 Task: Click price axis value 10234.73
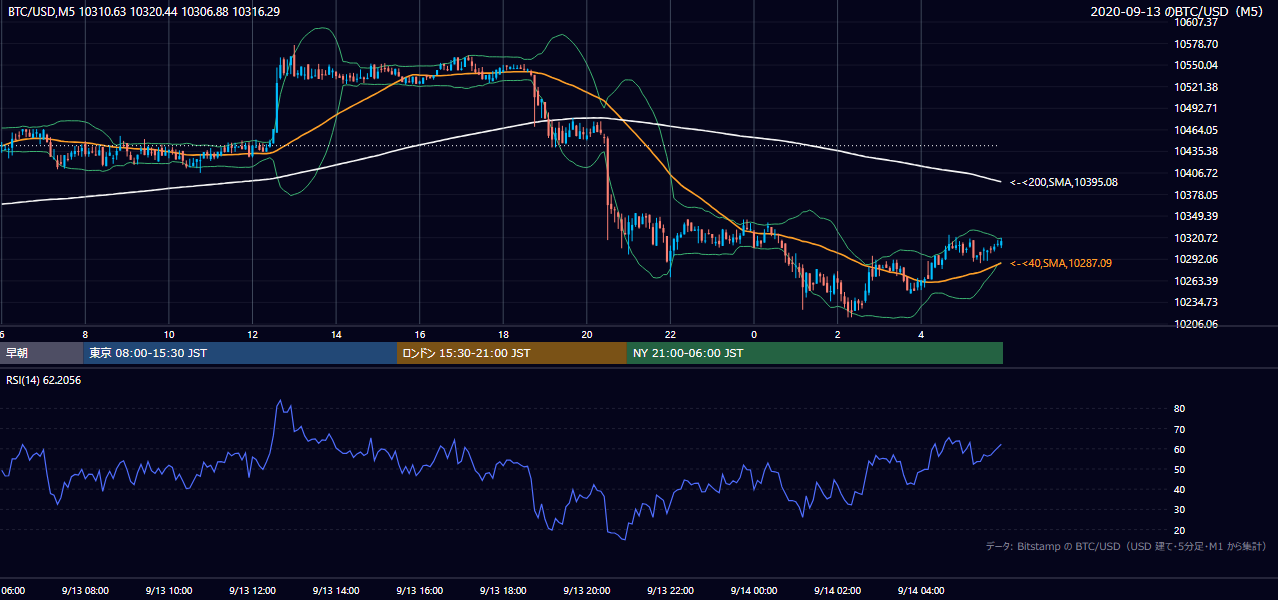coord(1196,302)
